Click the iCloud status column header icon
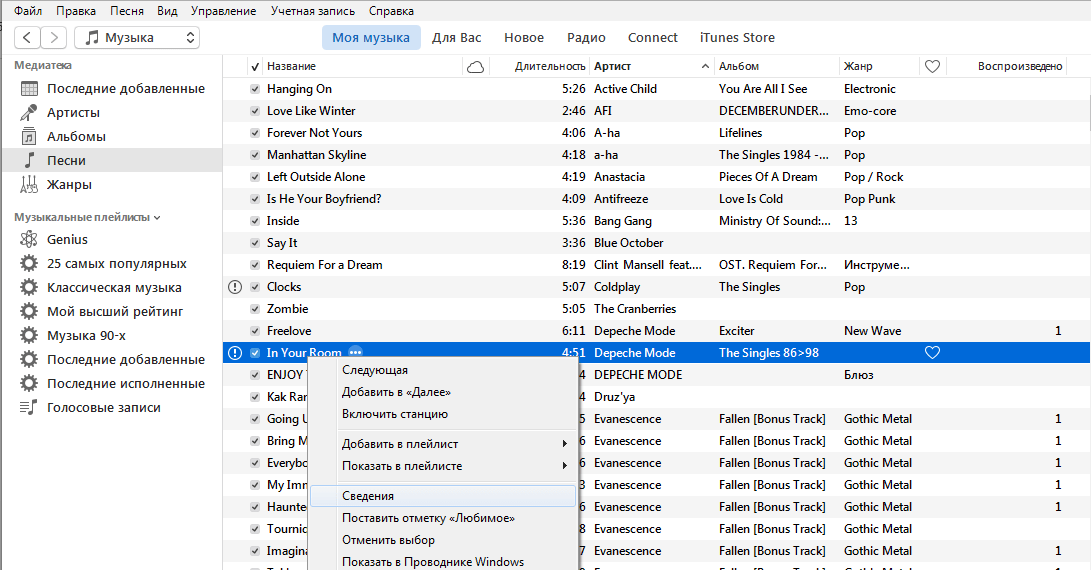Image resolution: width=1091 pixels, height=570 pixels. (x=475, y=67)
